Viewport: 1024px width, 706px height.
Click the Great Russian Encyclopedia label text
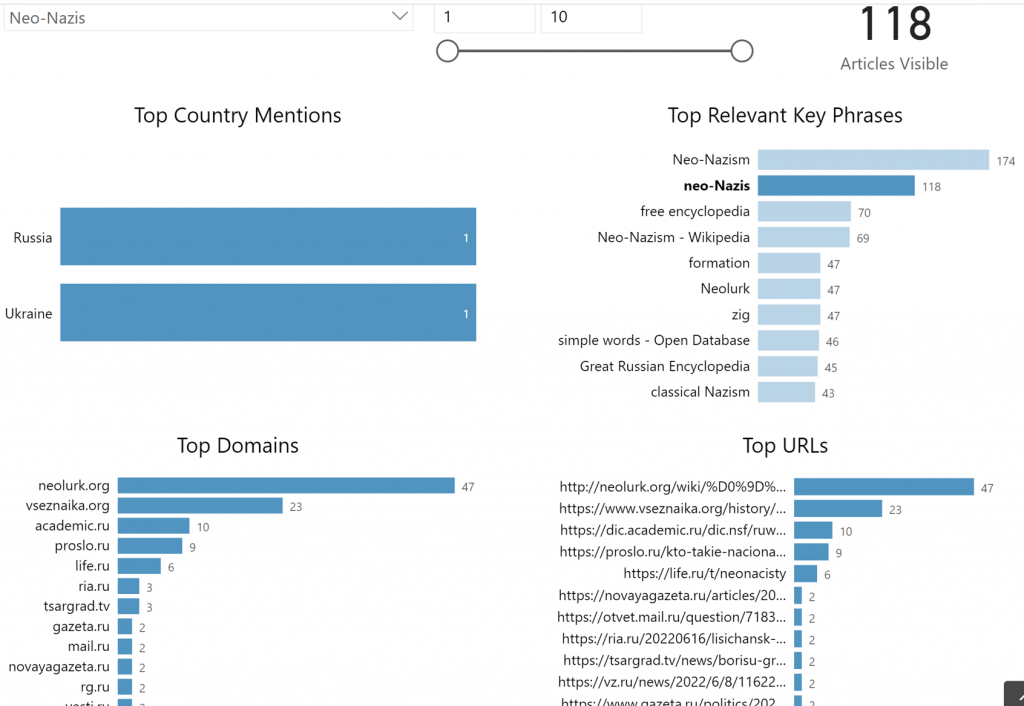pos(665,366)
